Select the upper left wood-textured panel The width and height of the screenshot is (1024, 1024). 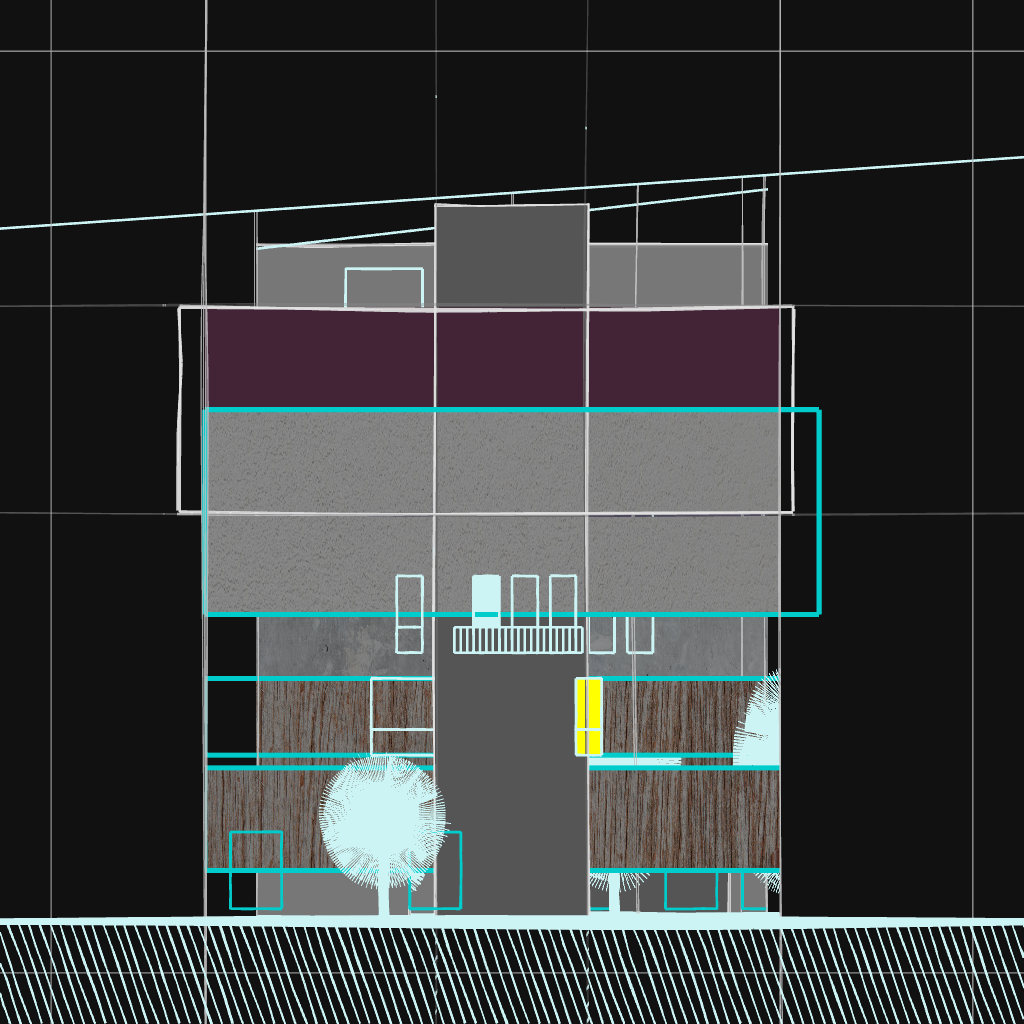point(314,716)
